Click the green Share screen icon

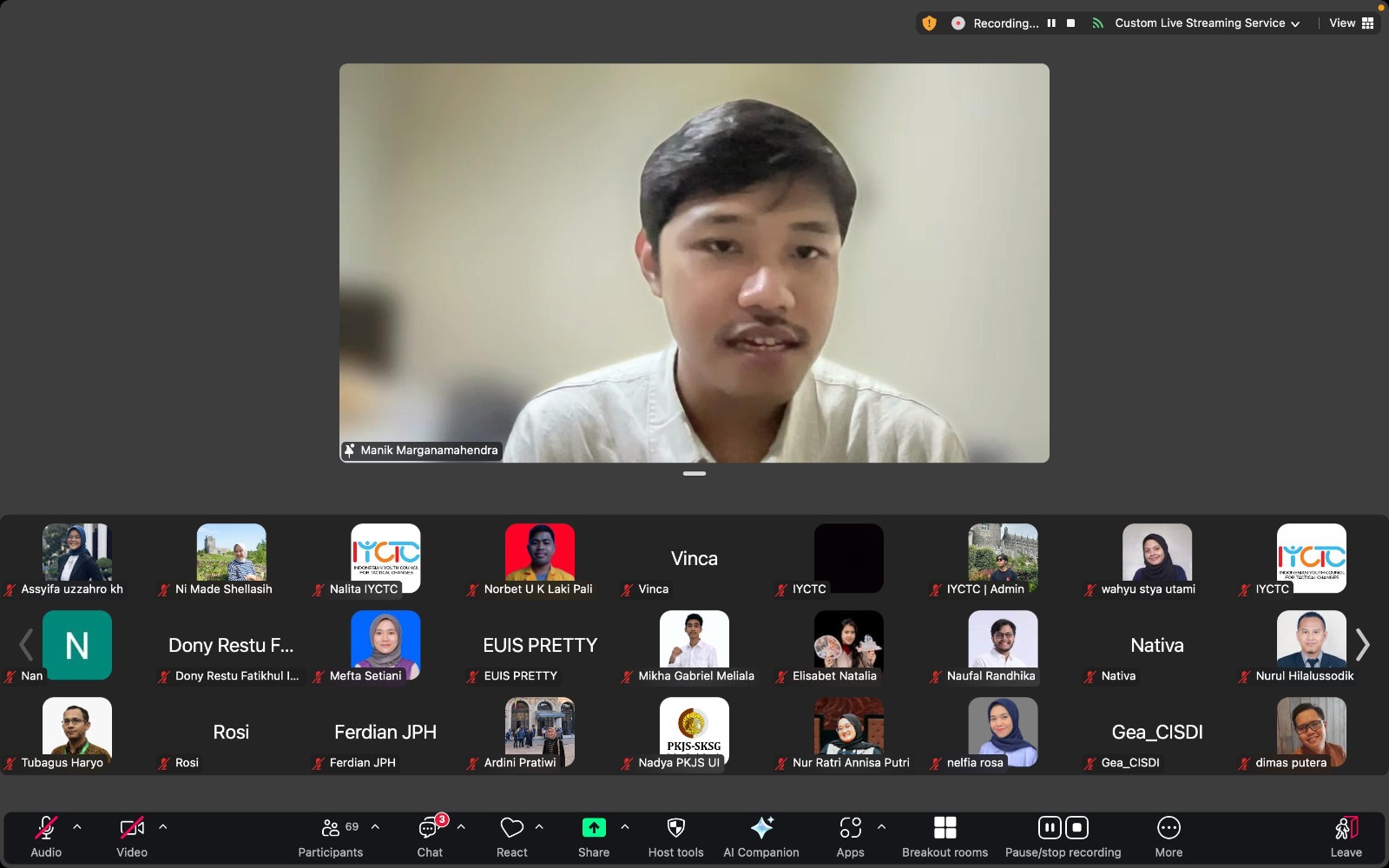click(594, 829)
